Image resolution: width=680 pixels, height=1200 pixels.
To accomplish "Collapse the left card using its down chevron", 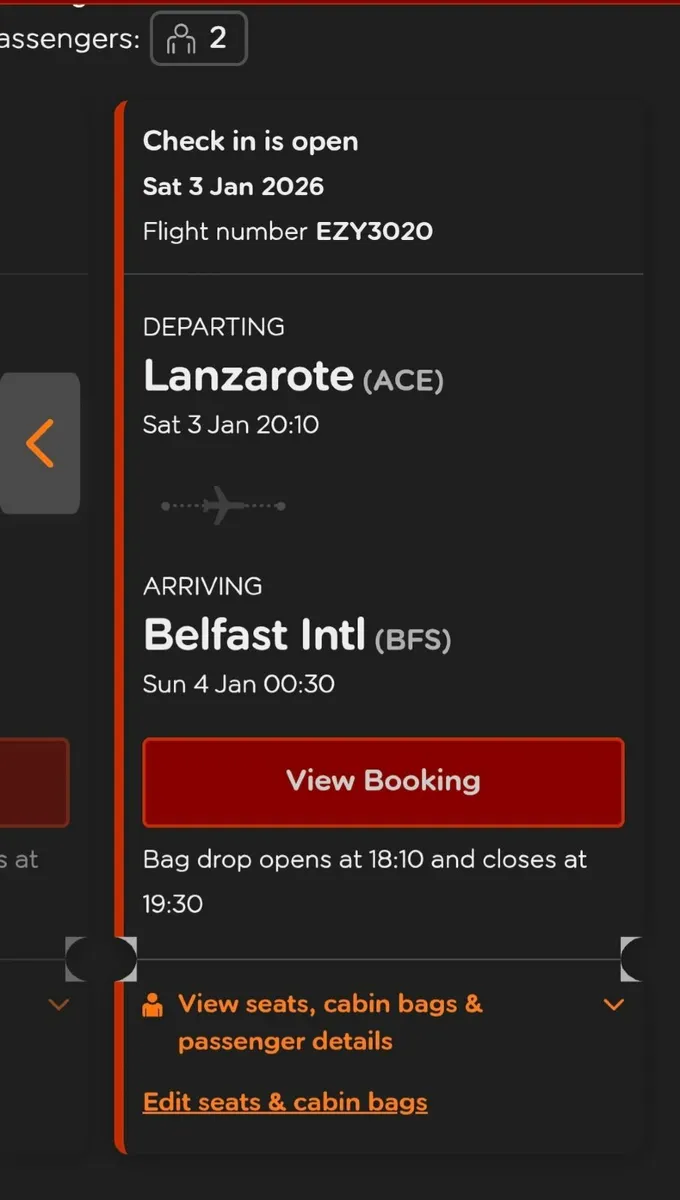I will pyautogui.click(x=58, y=1005).
